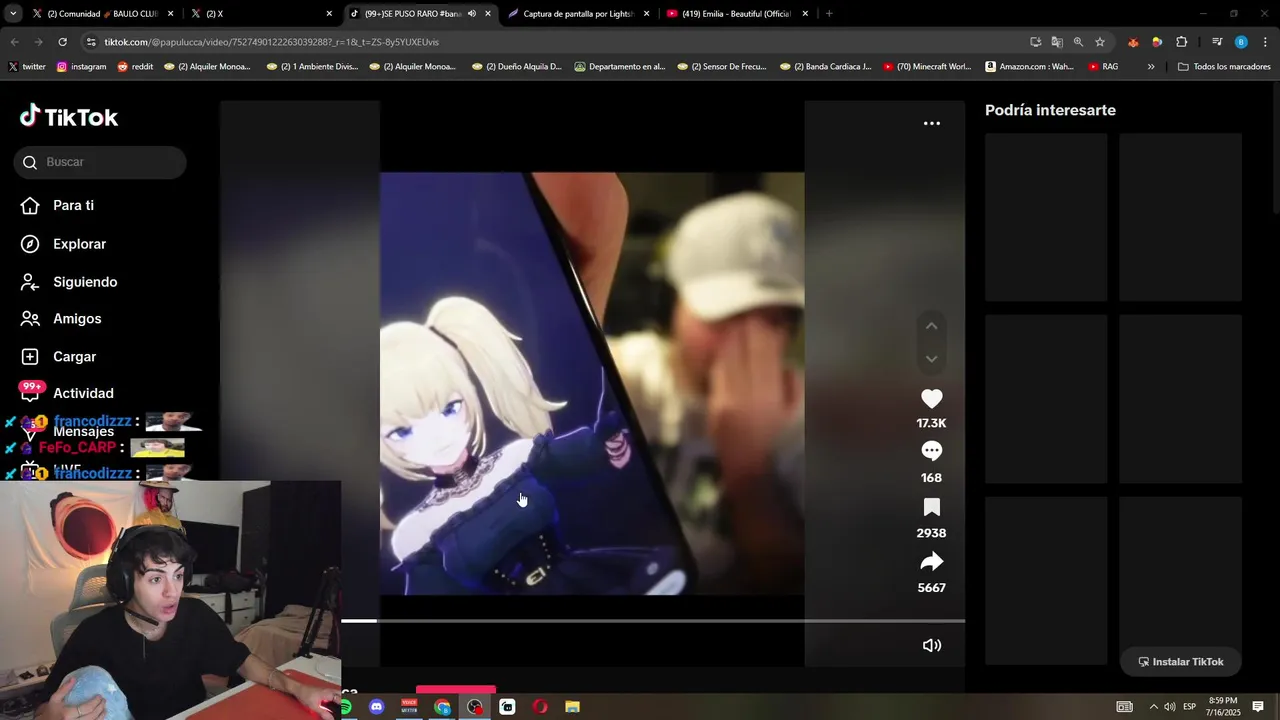Open Chrome from taskbar
The image size is (1280, 720).
click(442, 707)
